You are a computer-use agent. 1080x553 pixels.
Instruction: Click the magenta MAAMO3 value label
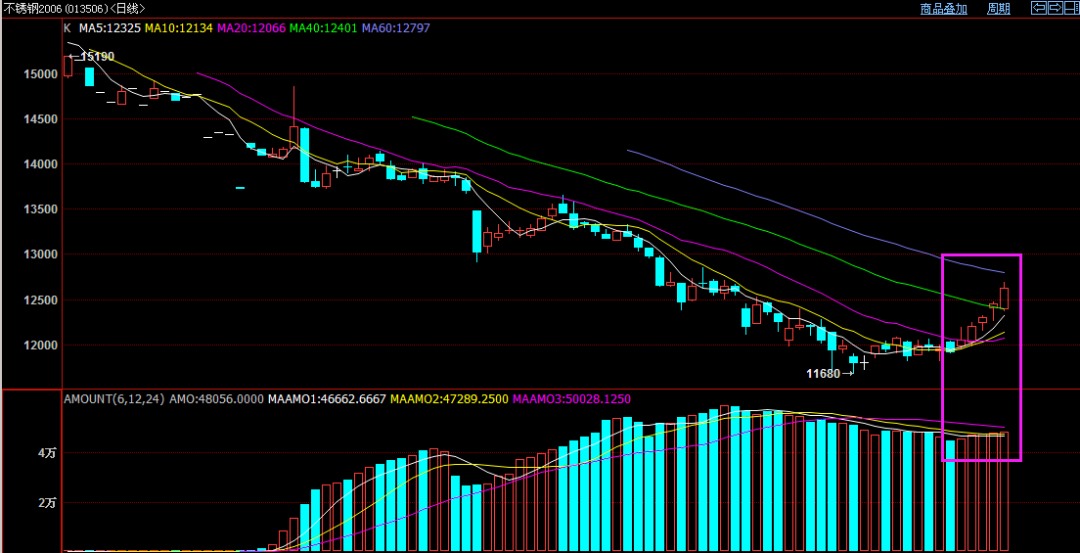(x=571, y=398)
